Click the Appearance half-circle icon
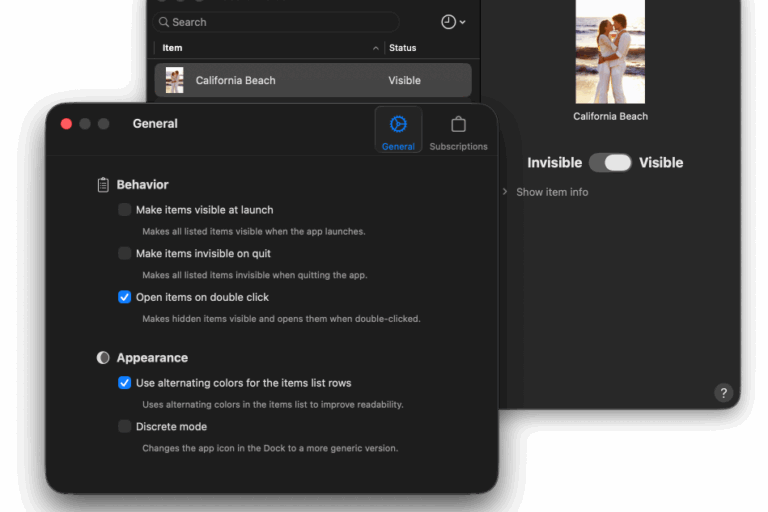Screen dimensions: 768x512 pyautogui.click(x=103, y=358)
